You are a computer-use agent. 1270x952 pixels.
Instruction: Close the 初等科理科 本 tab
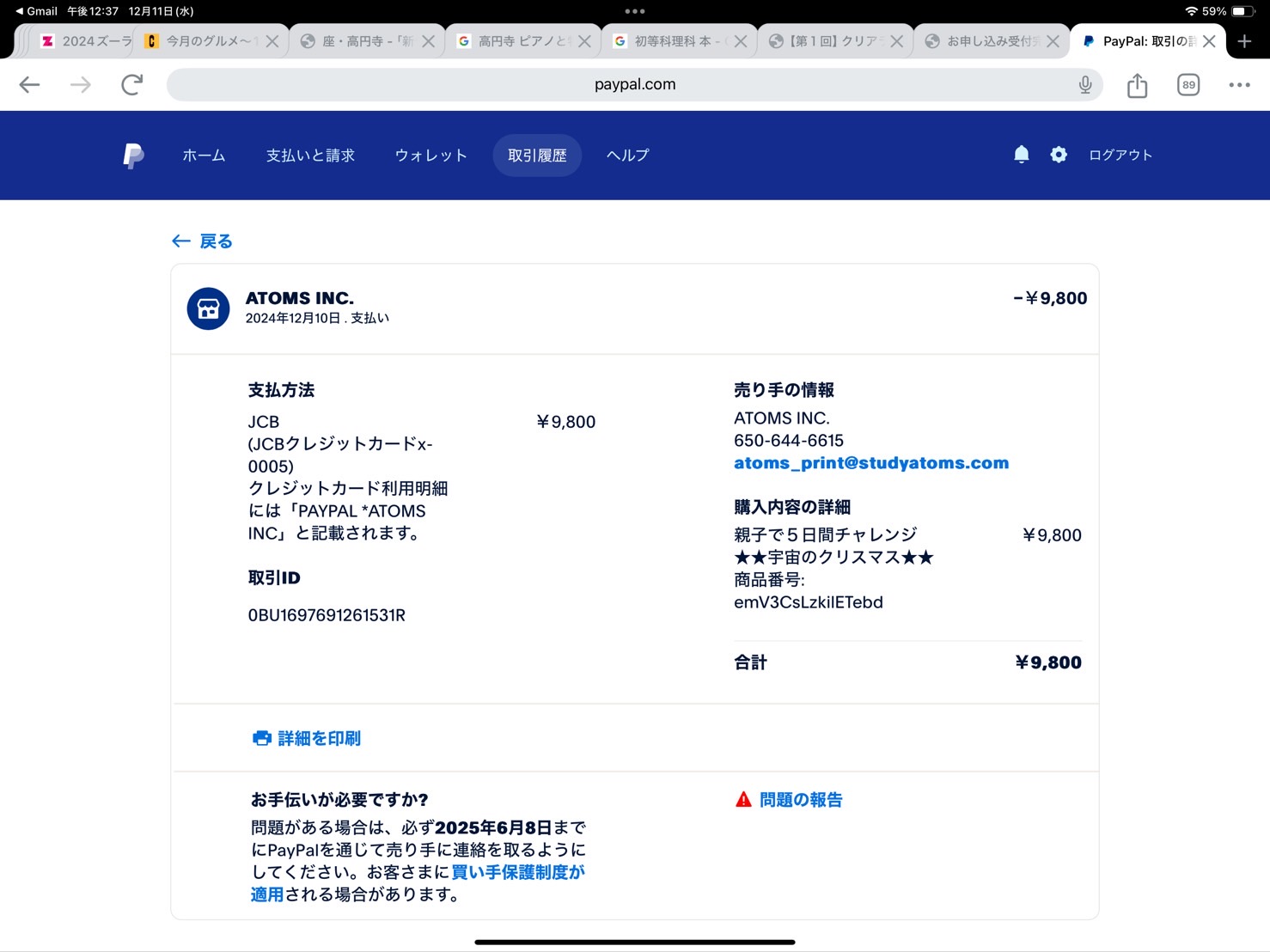pos(740,41)
